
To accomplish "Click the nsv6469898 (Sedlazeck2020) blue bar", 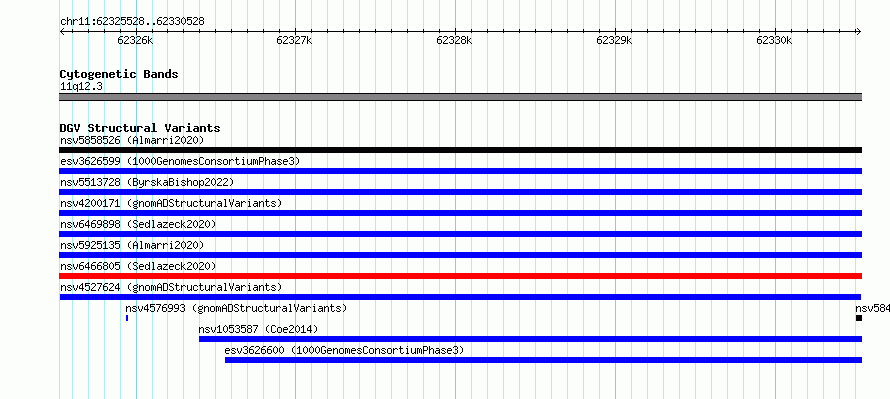I will pos(460,234).
